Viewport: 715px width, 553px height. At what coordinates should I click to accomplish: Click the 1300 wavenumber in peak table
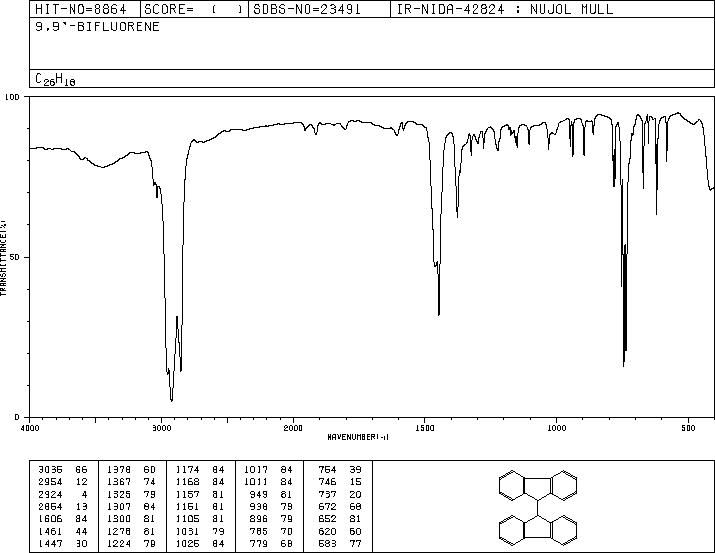coord(119,519)
